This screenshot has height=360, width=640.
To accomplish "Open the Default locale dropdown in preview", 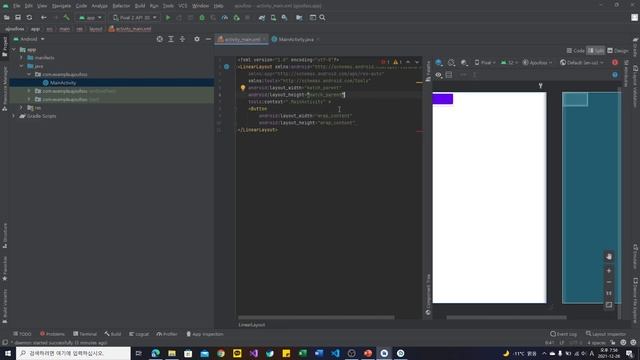I will pyautogui.click(x=581, y=62).
